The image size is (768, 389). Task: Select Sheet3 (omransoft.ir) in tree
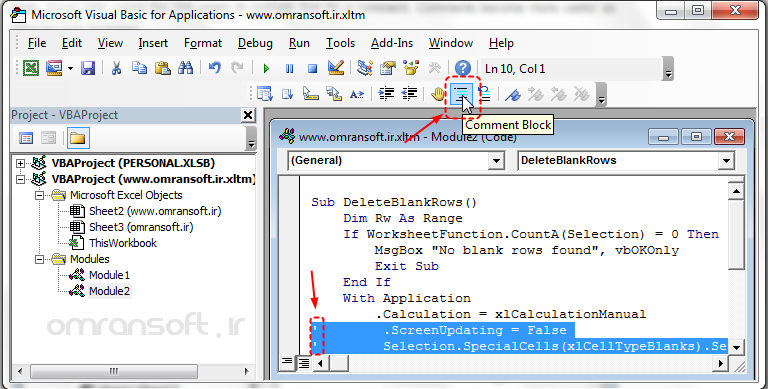coord(141,227)
